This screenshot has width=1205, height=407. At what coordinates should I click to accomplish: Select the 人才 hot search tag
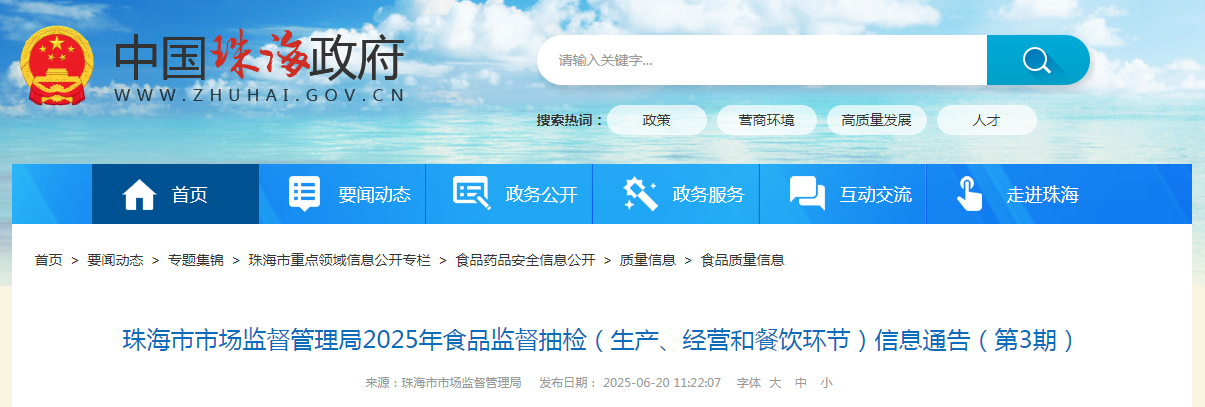987,120
